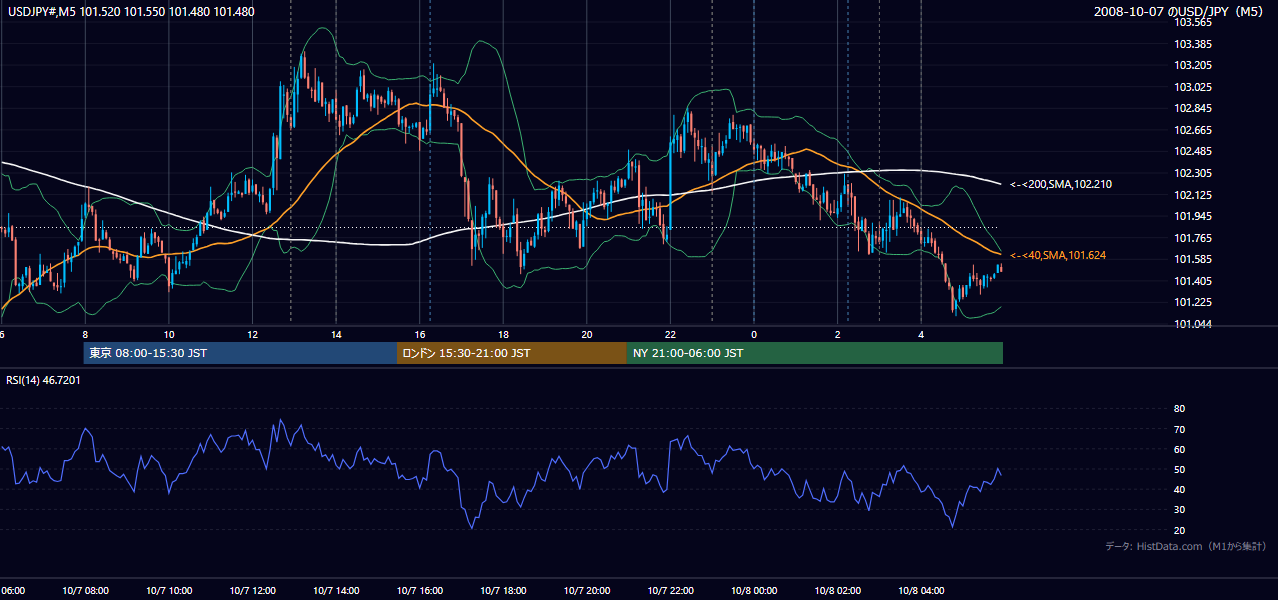Click hour tick 0 under the price chart
The height and width of the screenshot is (600, 1278).
753,334
